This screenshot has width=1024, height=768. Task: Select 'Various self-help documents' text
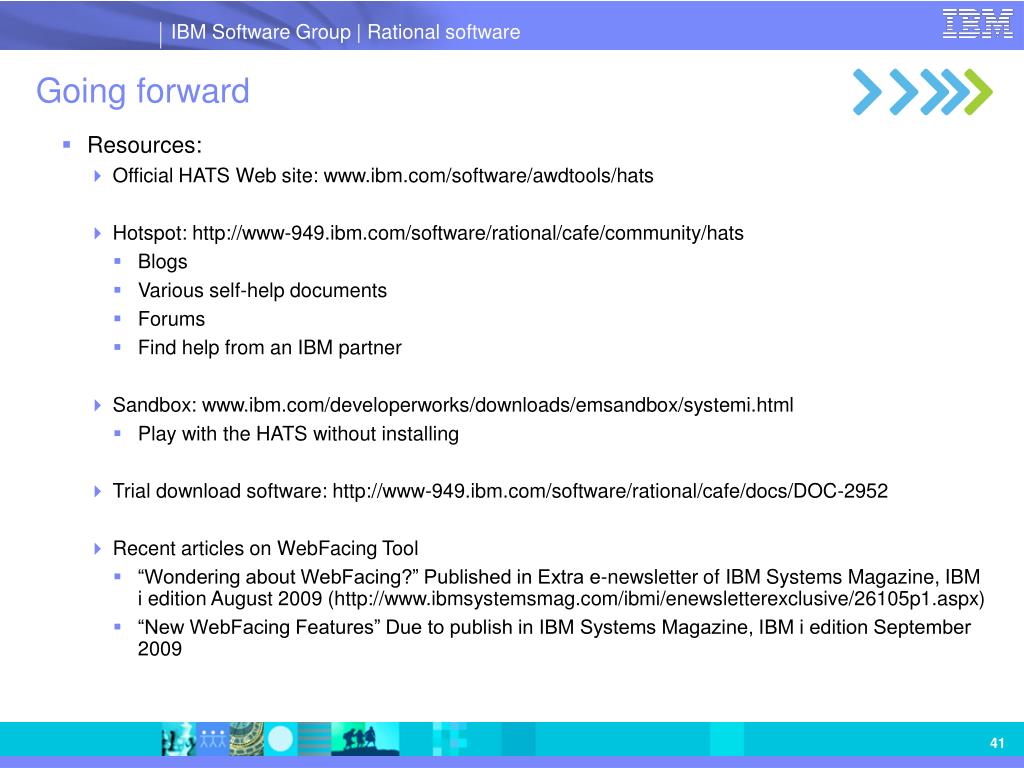pos(263,291)
